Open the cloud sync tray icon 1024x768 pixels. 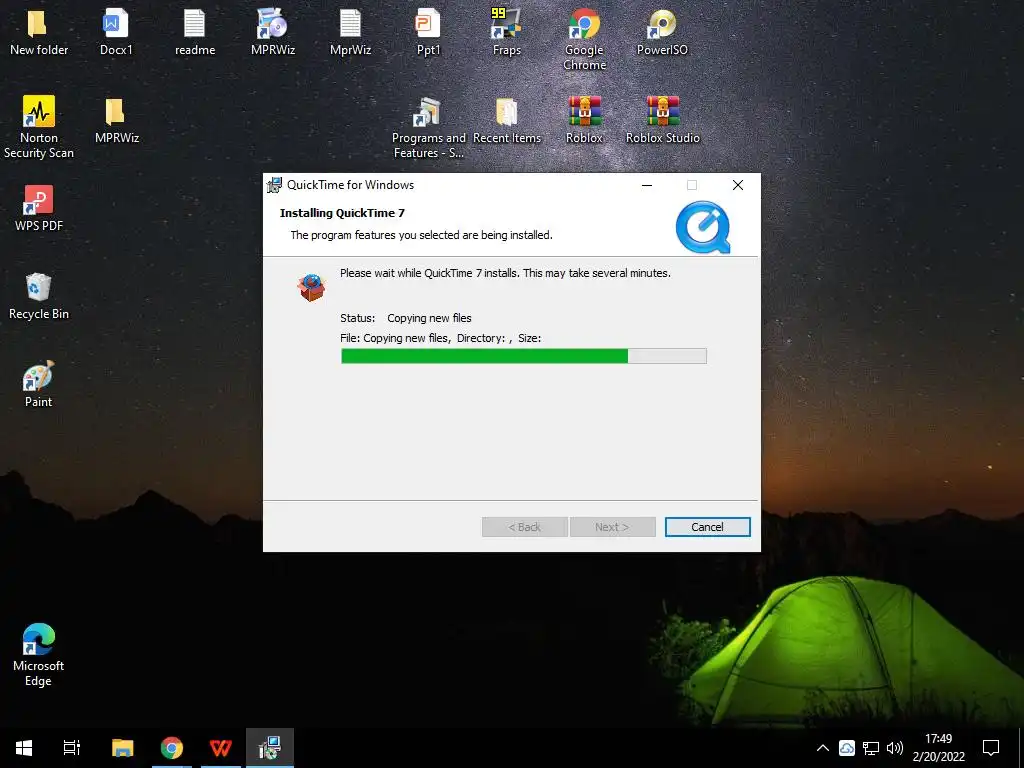[x=847, y=748]
